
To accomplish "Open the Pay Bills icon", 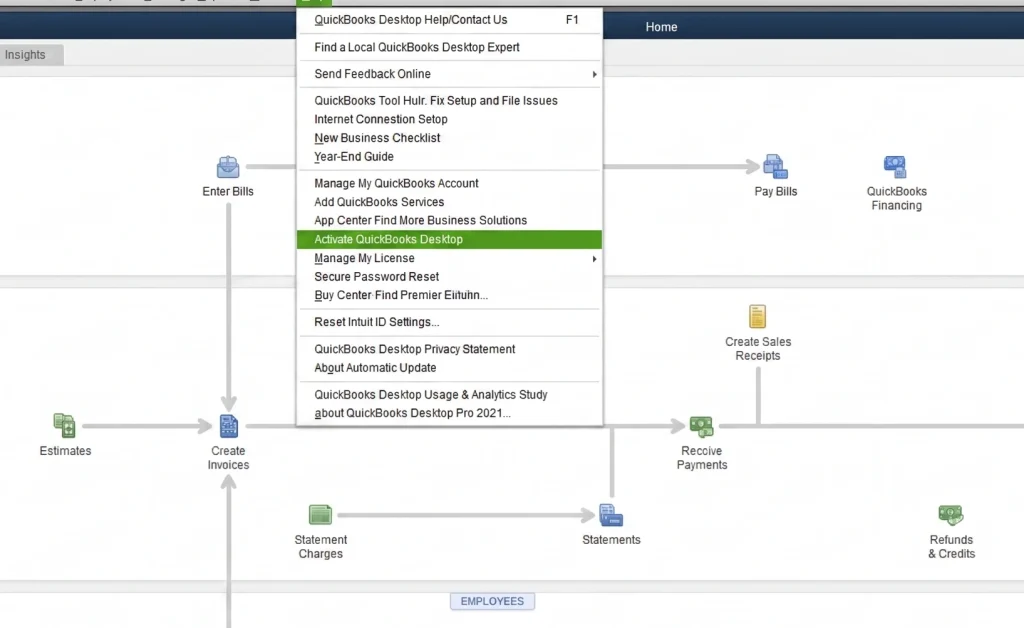I will (x=775, y=167).
